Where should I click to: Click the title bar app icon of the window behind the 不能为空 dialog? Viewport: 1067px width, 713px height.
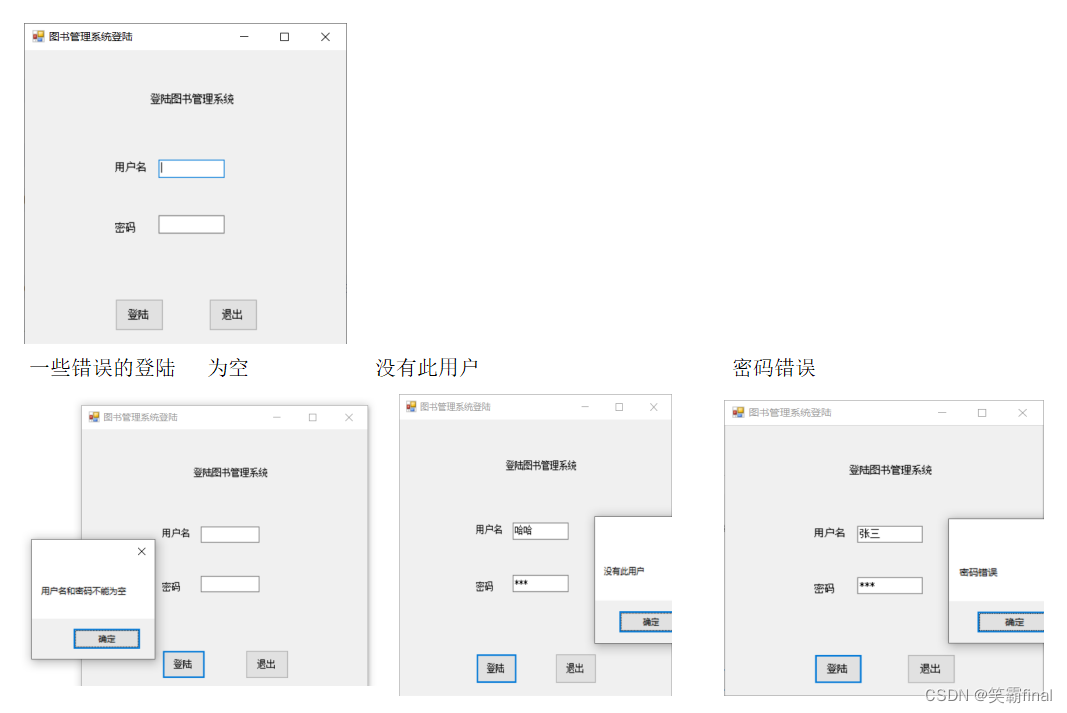pyautogui.click(x=94, y=417)
